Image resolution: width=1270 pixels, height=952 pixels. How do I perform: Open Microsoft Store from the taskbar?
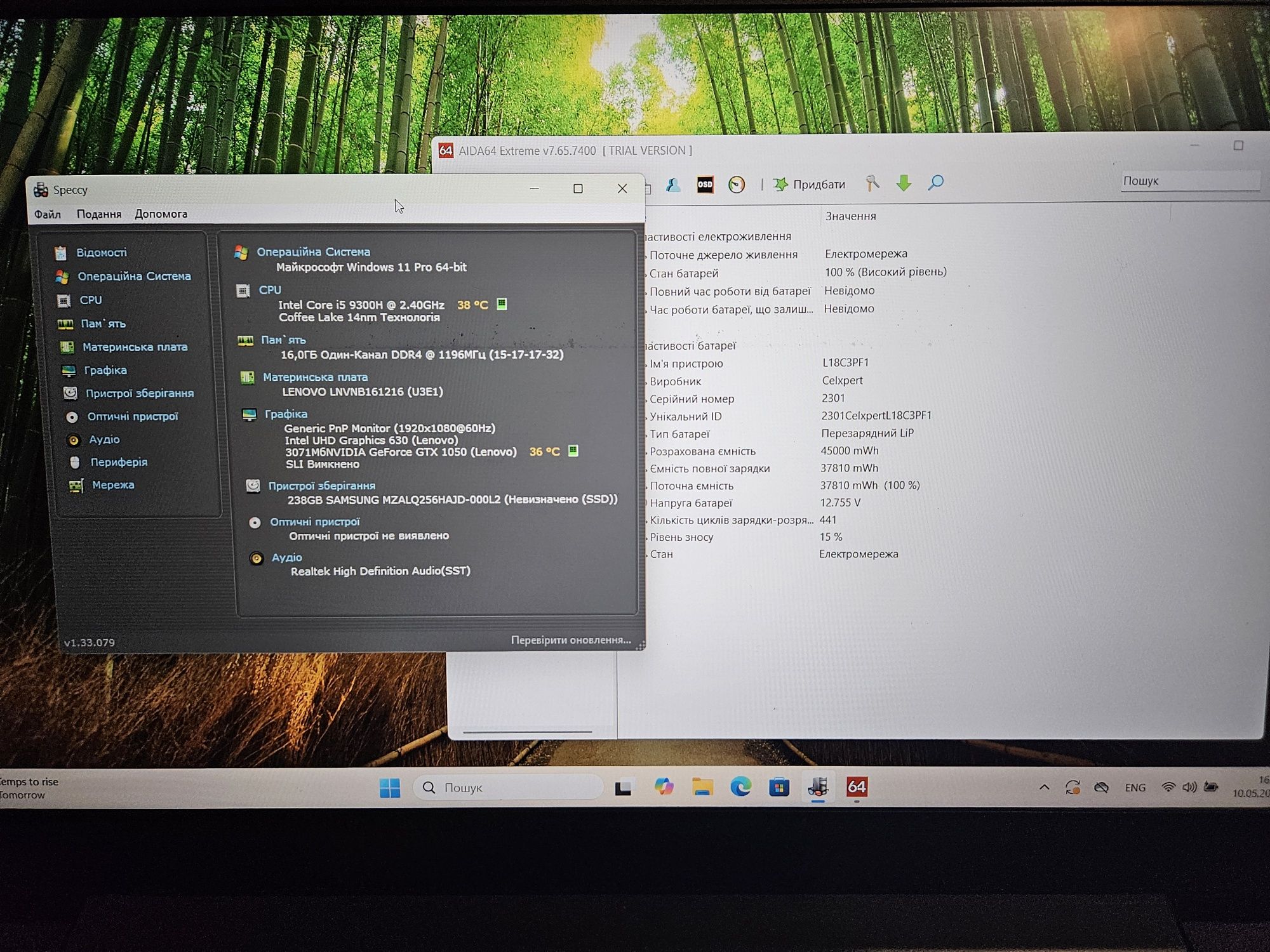[x=779, y=787]
